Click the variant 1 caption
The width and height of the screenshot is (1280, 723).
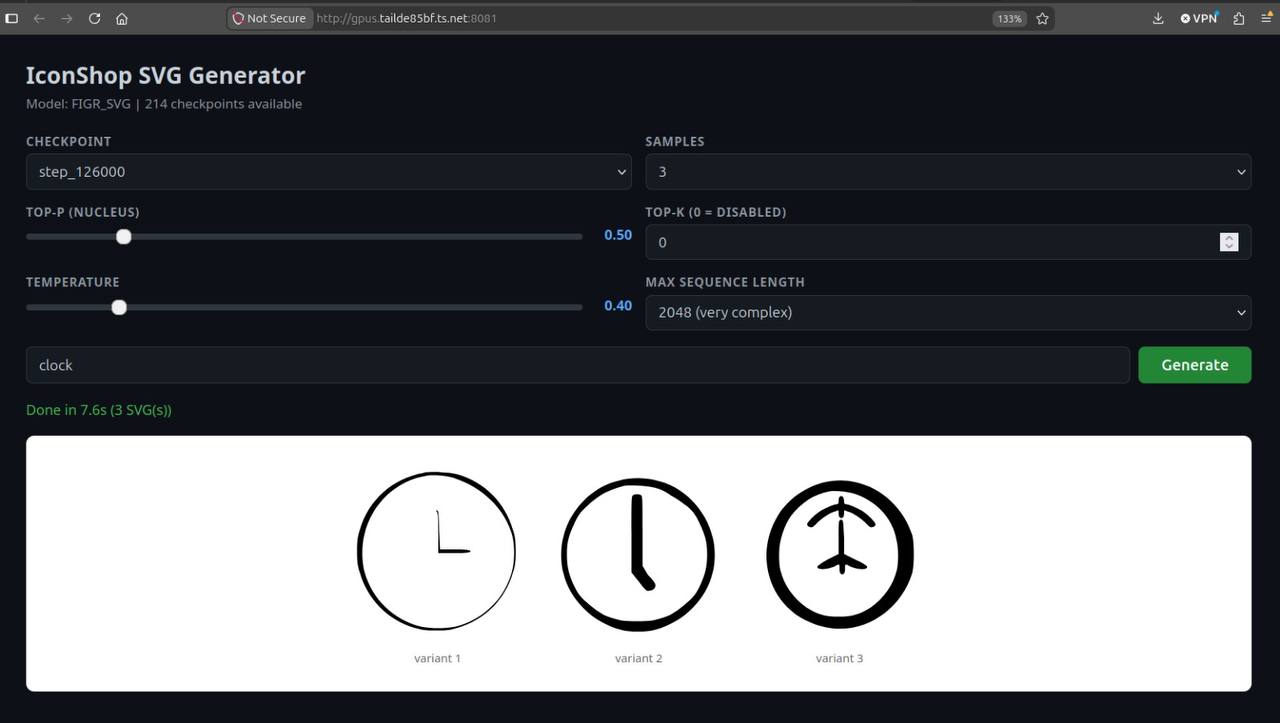(437, 658)
